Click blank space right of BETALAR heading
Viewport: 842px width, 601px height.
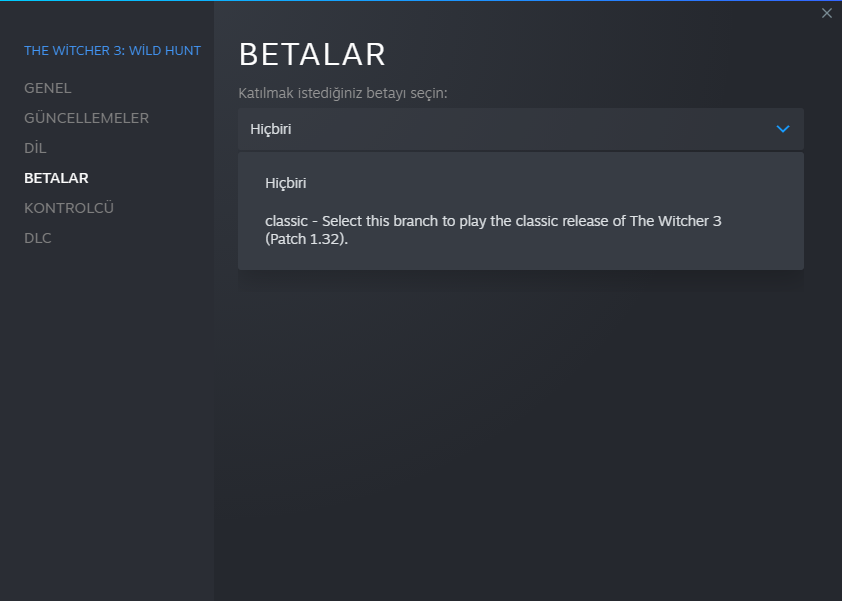[x=600, y=55]
